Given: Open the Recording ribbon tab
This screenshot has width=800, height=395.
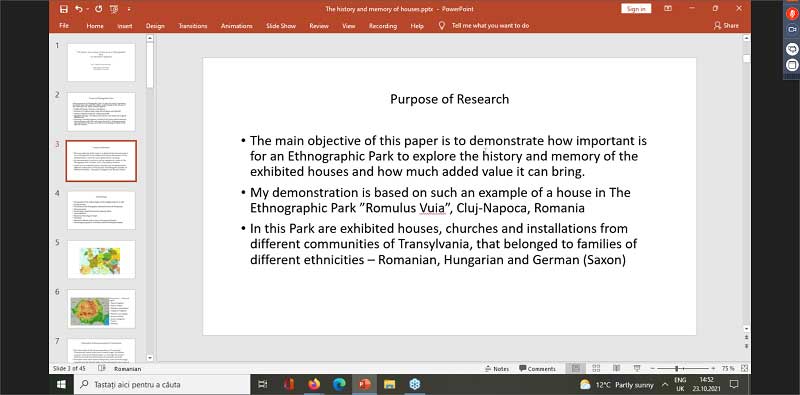Looking at the screenshot, I should point(383,26).
